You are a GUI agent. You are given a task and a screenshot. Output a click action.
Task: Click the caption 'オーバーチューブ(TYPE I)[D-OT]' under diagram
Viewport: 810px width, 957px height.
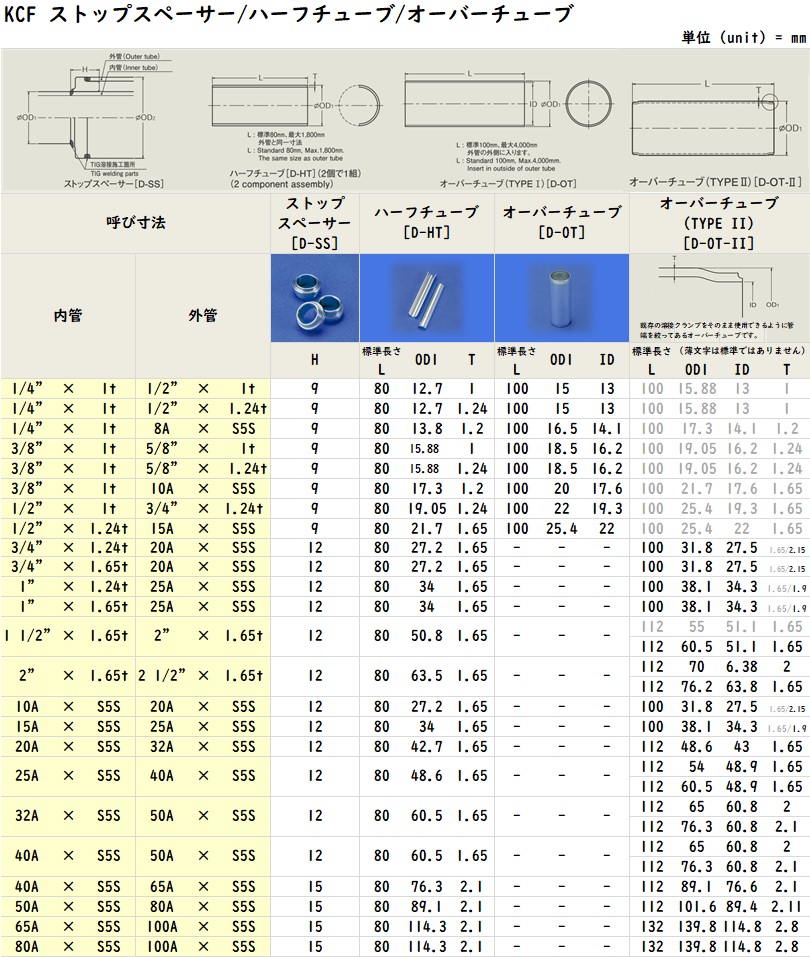point(508,184)
